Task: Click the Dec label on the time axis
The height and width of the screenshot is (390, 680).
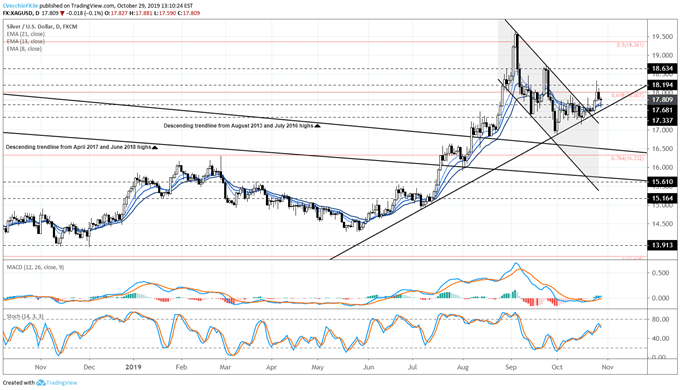Action: click(89, 367)
